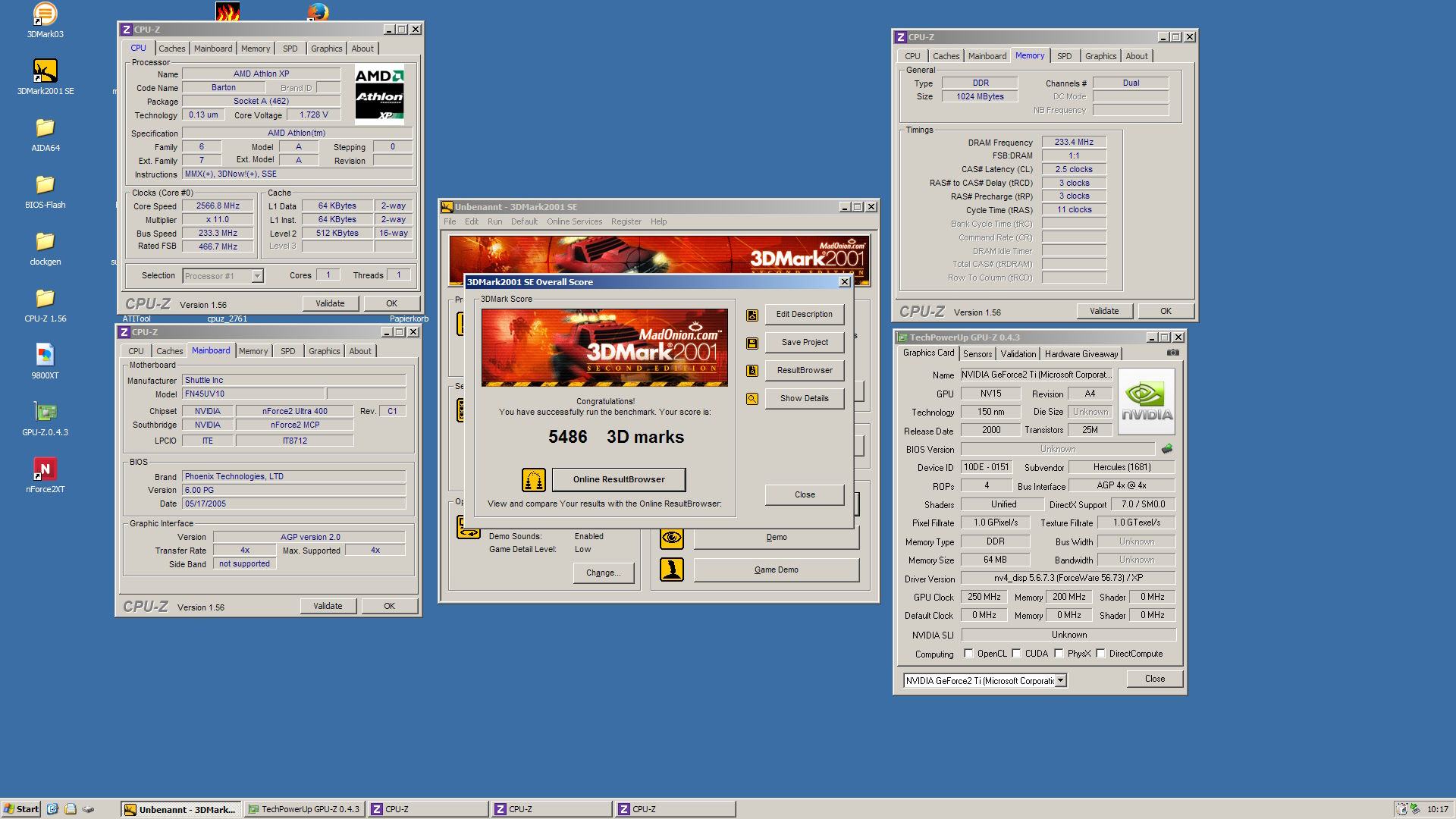Open the Help menu in 3DMark2001
The height and width of the screenshot is (819, 1456).
point(658,221)
